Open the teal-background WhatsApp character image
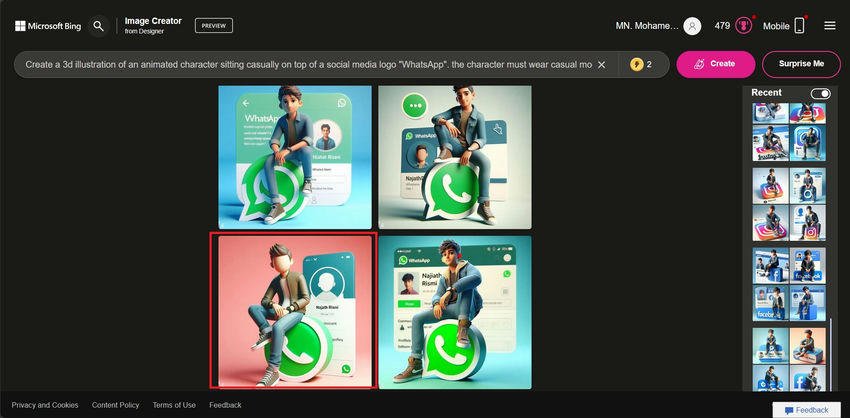The image size is (850, 418). click(x=455, y=312)
